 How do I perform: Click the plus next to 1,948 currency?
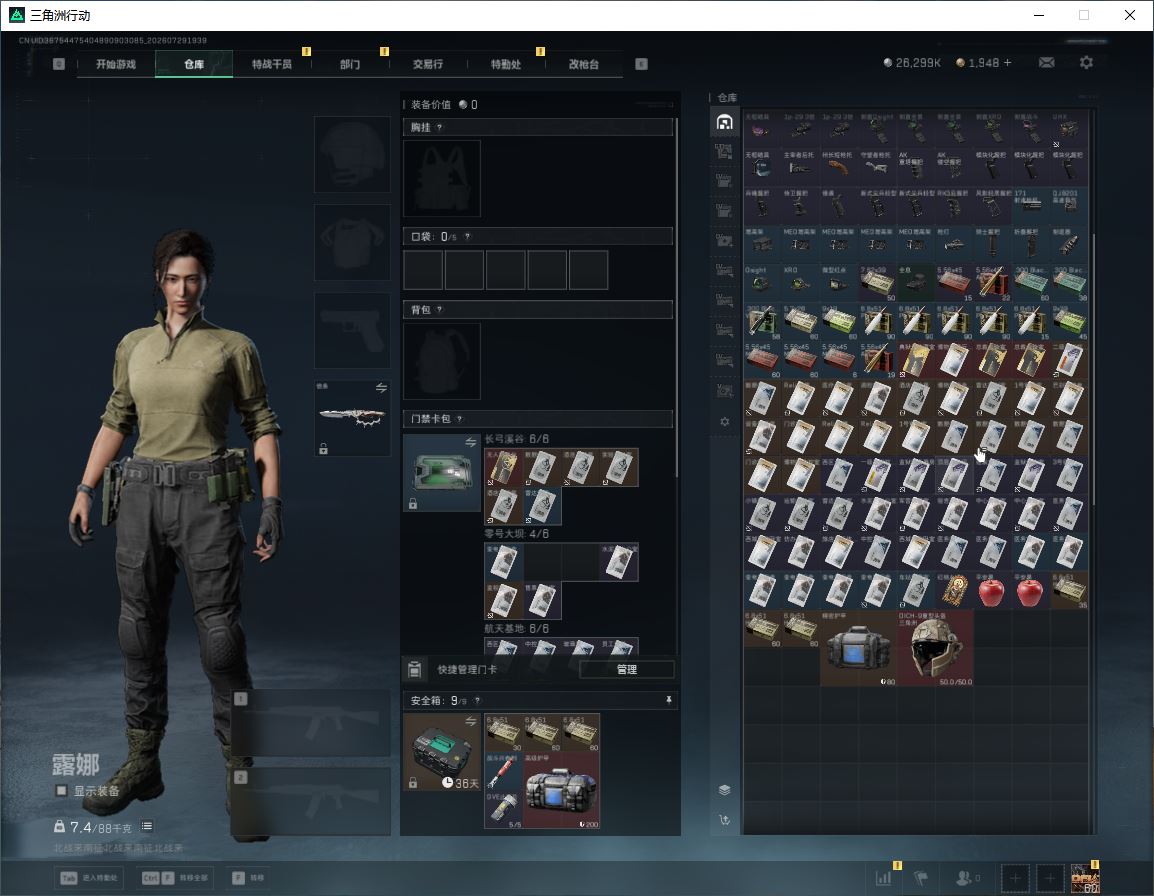(x=1008, y=63)
